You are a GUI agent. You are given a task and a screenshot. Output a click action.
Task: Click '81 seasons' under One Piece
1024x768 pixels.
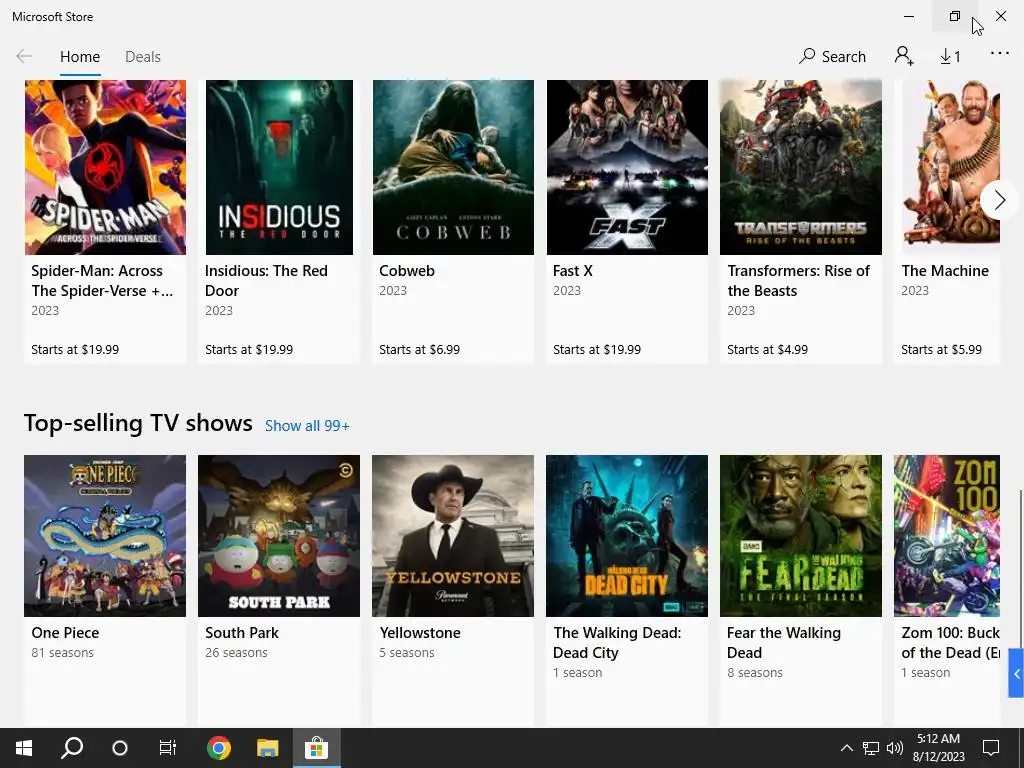[63, 652]
